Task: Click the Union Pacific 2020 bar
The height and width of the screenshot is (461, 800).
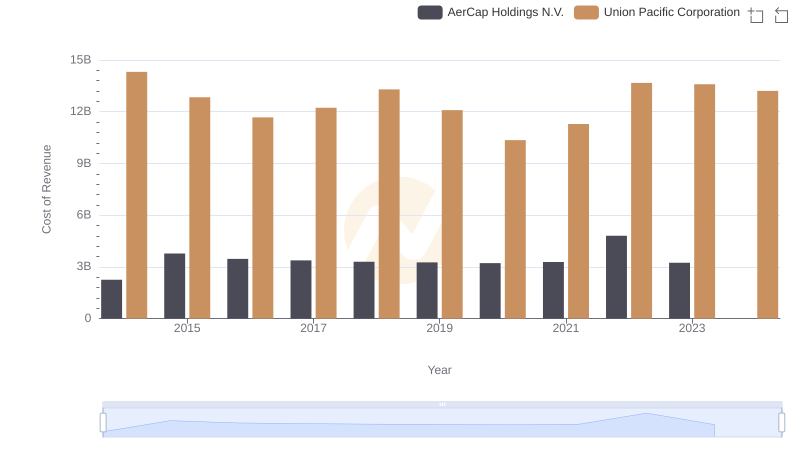Action: [x=515, y=229]
